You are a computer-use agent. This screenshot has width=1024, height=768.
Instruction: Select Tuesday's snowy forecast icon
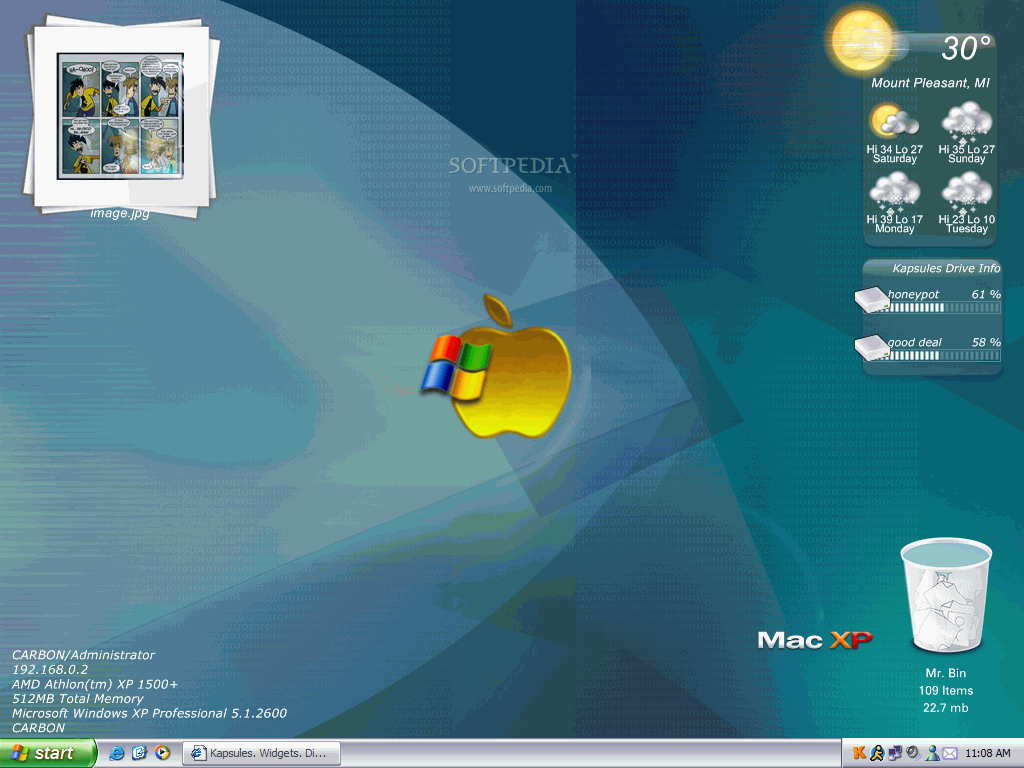click(967, 191)
